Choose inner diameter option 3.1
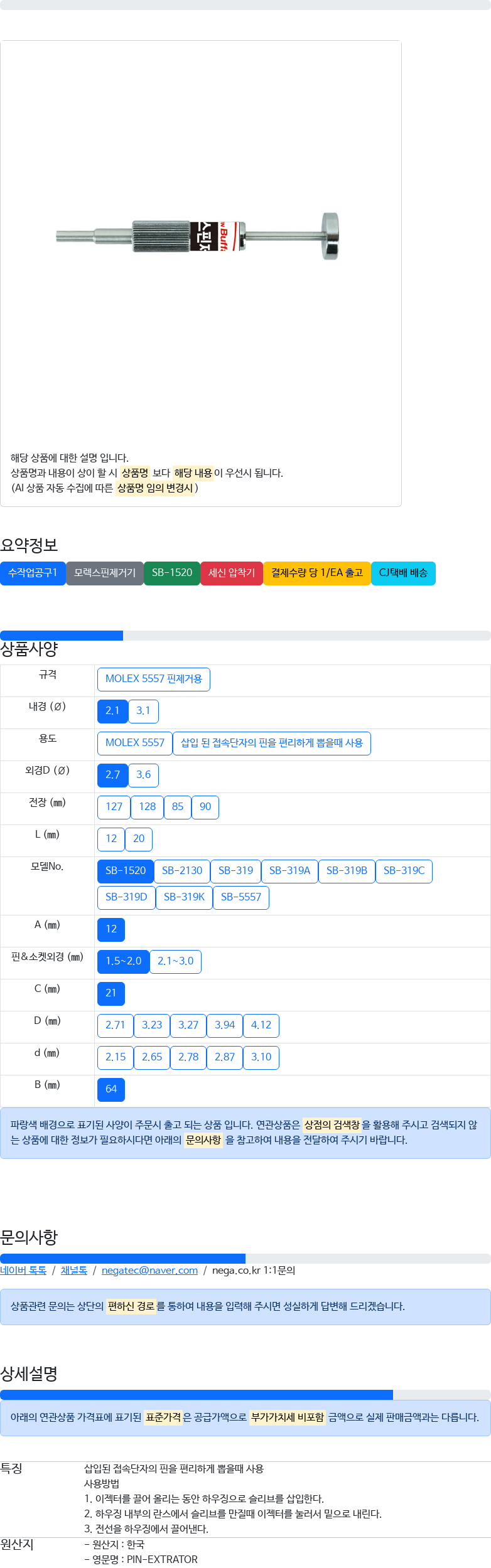The width and height of the screenshot is (491, 1568). (x=143, y=711)
